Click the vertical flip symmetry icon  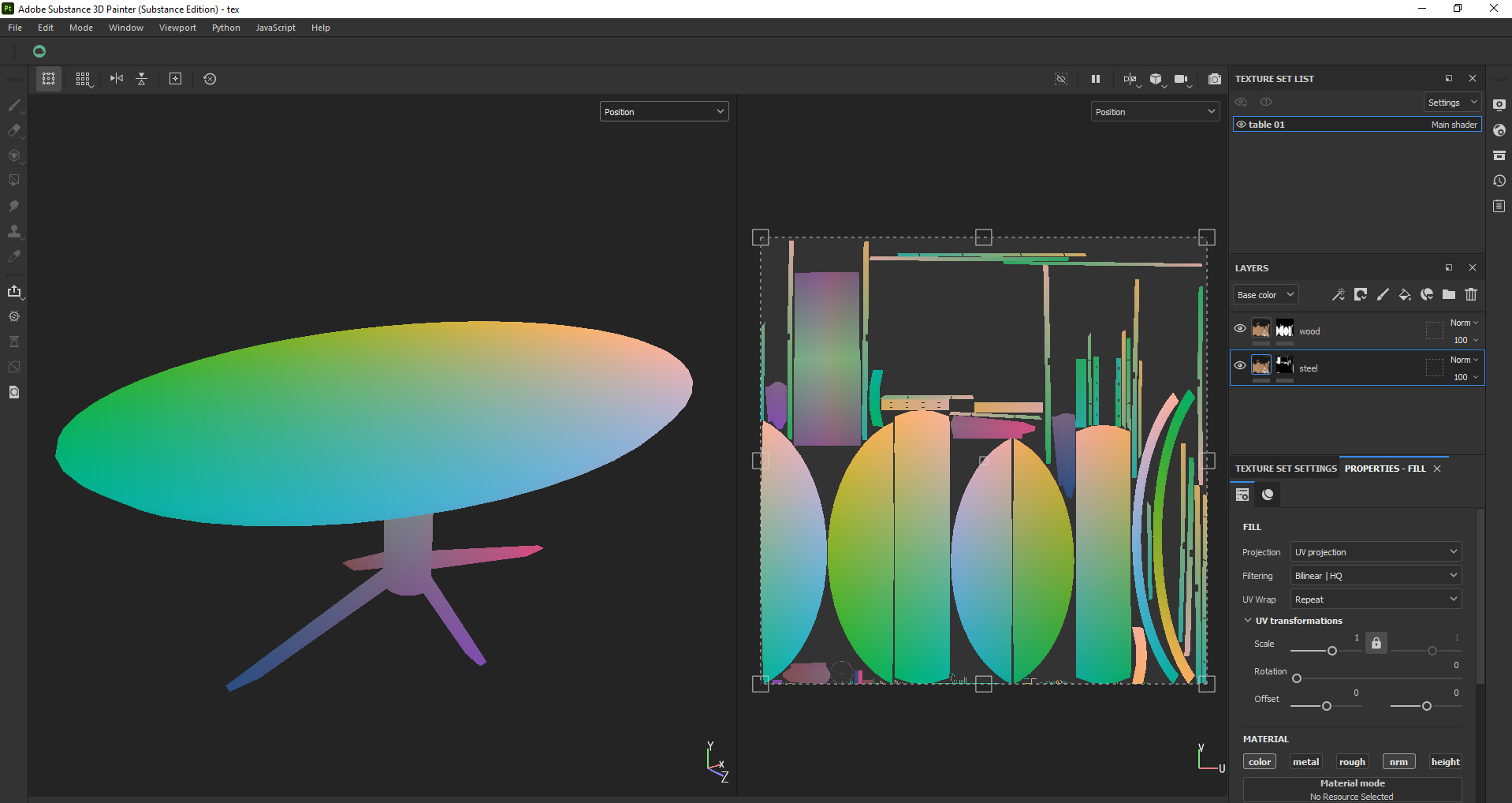coord(142,79)
